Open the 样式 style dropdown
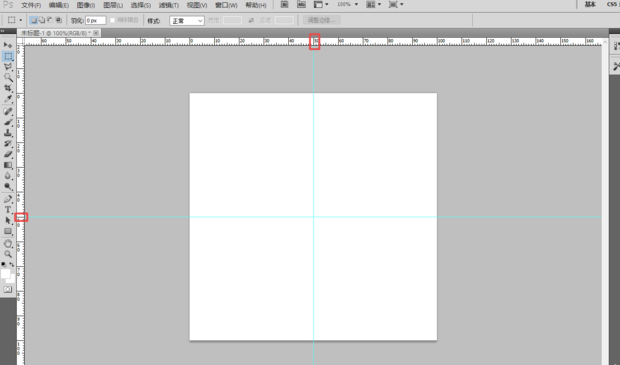The width and height of the screenshot is (620, 365). pos(187,21)
